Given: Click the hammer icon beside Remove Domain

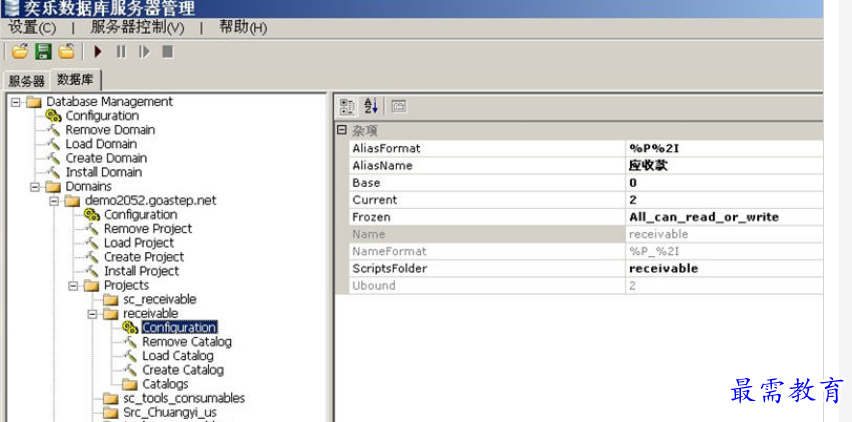Looking at the screenshot, I should pos(53,130).
